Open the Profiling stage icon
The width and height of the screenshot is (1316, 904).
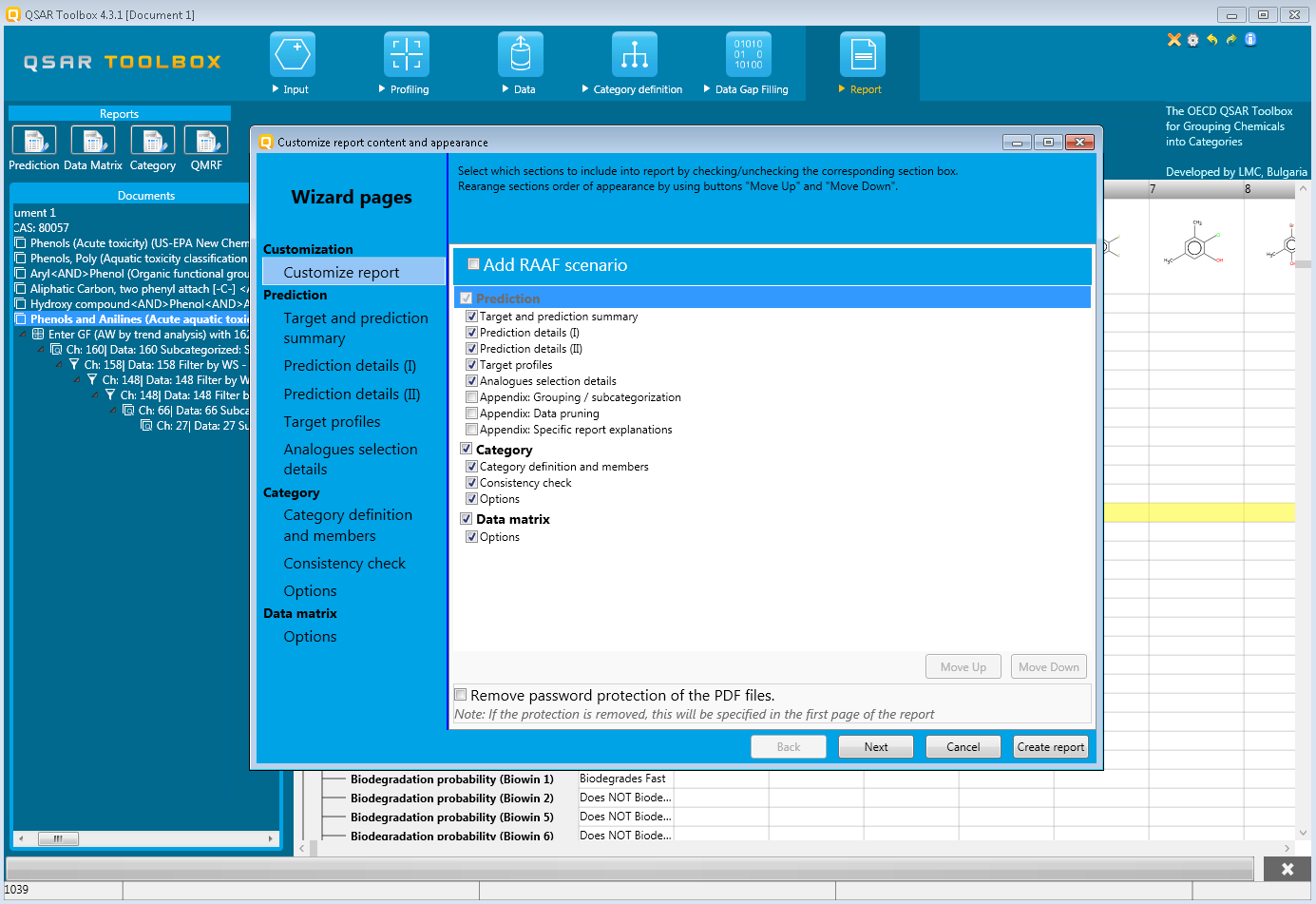tap(406, 55)
